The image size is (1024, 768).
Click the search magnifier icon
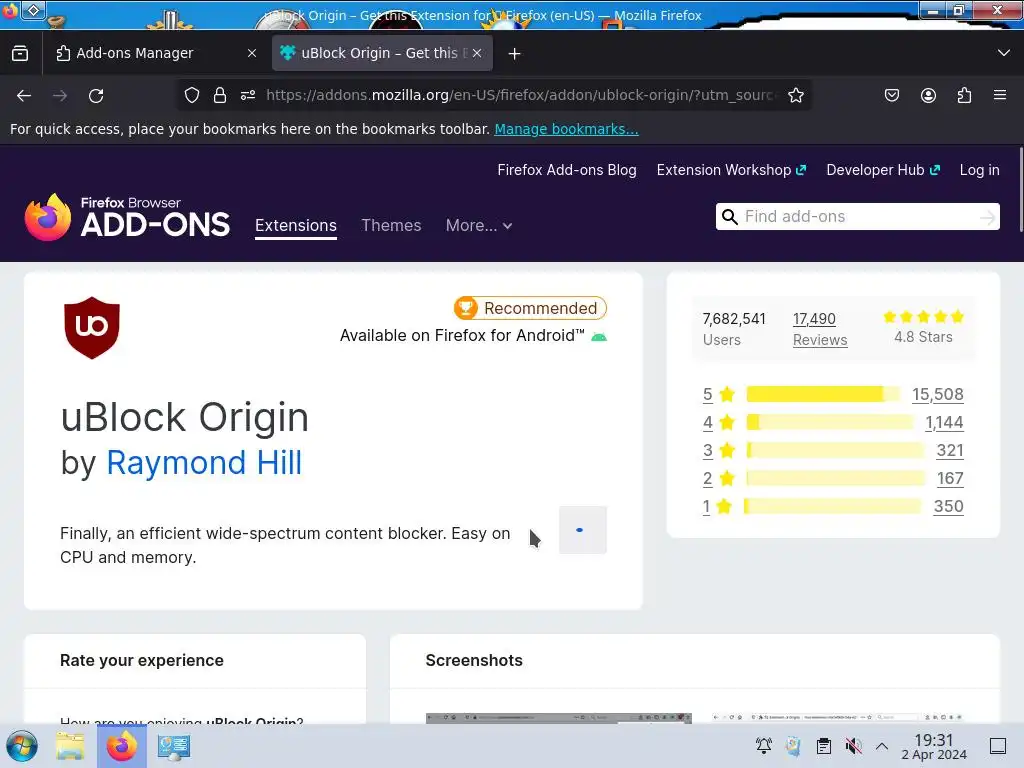(729, 217)
